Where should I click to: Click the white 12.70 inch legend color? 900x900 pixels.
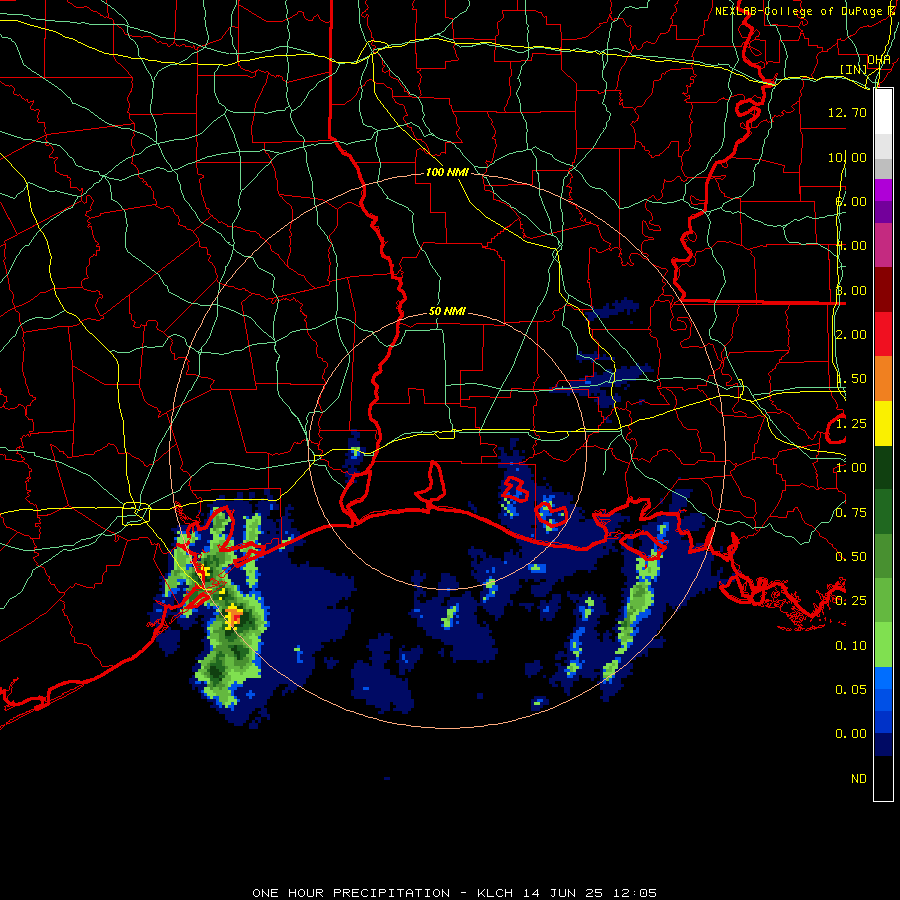pyautogui.click(x=883, y=111)
